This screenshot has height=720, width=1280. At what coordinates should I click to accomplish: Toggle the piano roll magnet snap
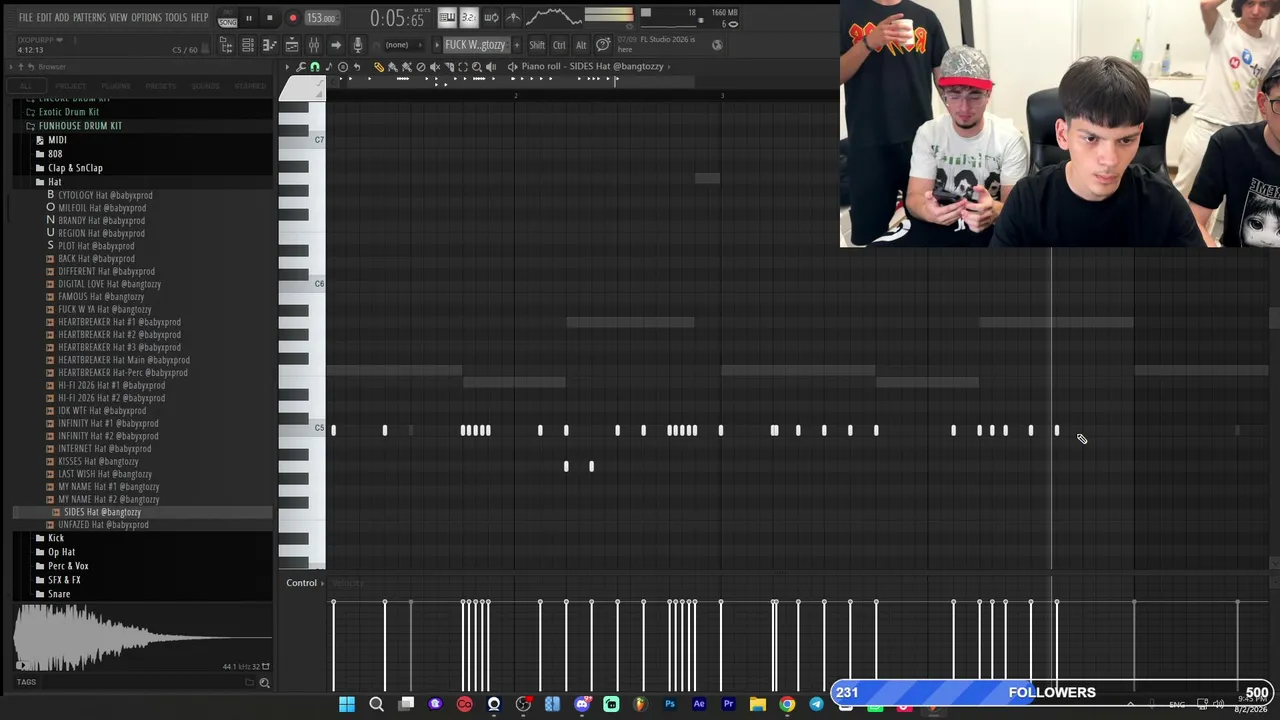coord(315,67)
